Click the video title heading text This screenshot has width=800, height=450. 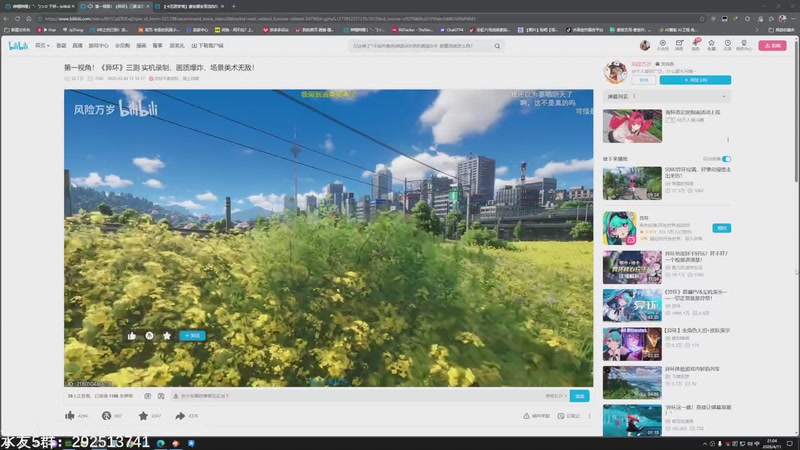point(159,67)
